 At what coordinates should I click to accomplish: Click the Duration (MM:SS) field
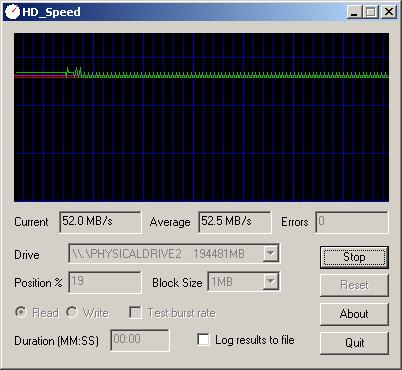coord(140,340)
